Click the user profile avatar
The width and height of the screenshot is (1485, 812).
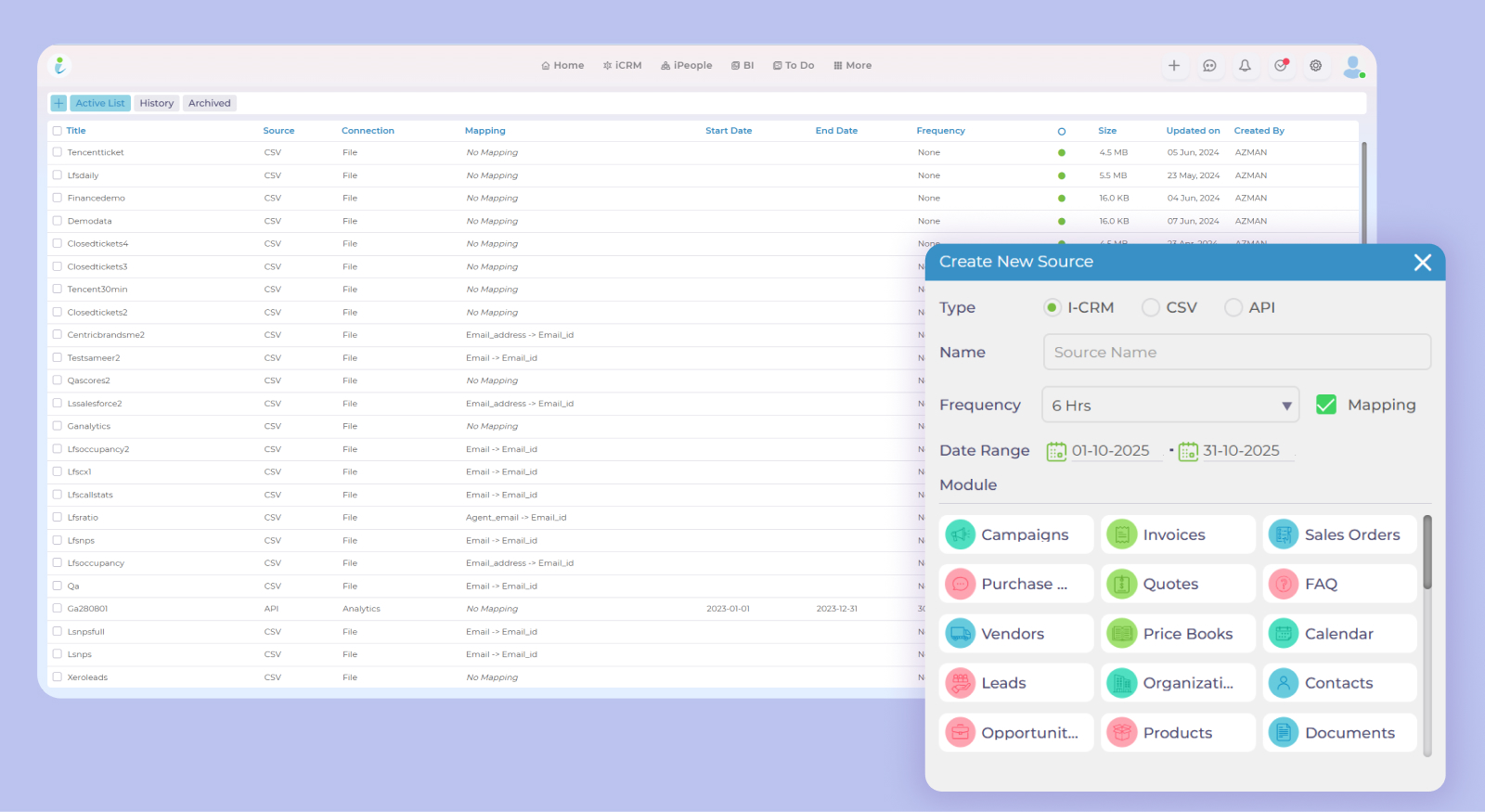(1353, 66)
